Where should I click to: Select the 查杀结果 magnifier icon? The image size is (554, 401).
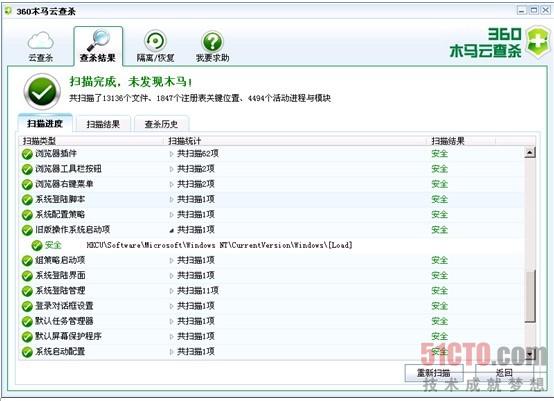[98, 40]
